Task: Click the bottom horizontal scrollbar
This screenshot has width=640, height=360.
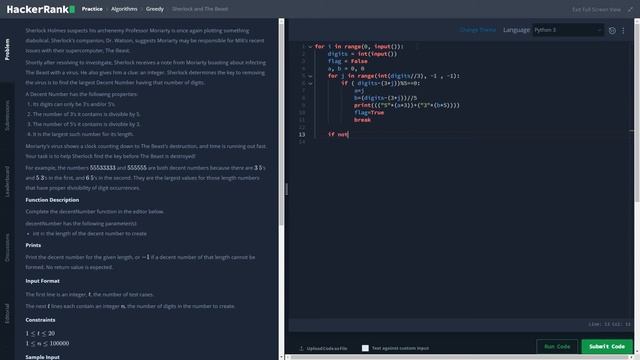Action: 459,358
